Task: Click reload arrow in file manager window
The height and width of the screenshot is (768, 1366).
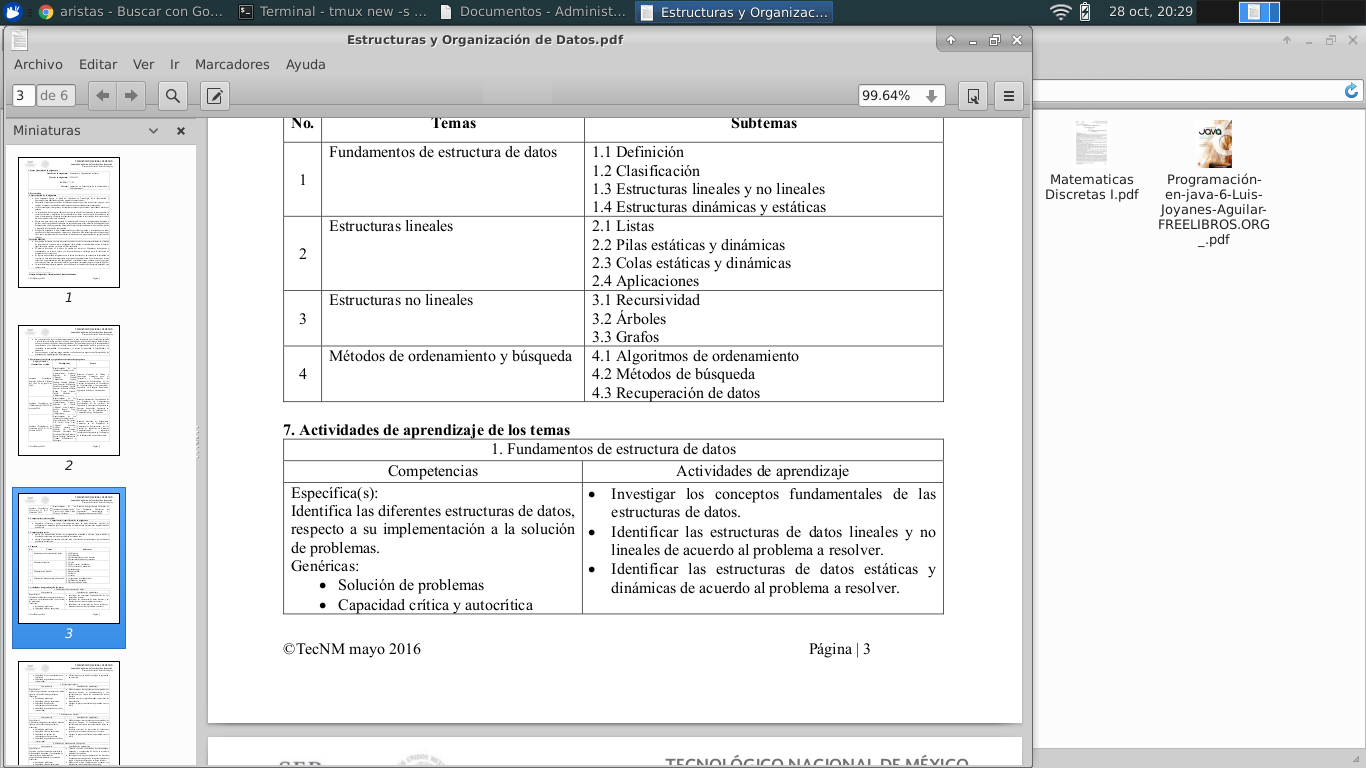Action: (1352, 91)
